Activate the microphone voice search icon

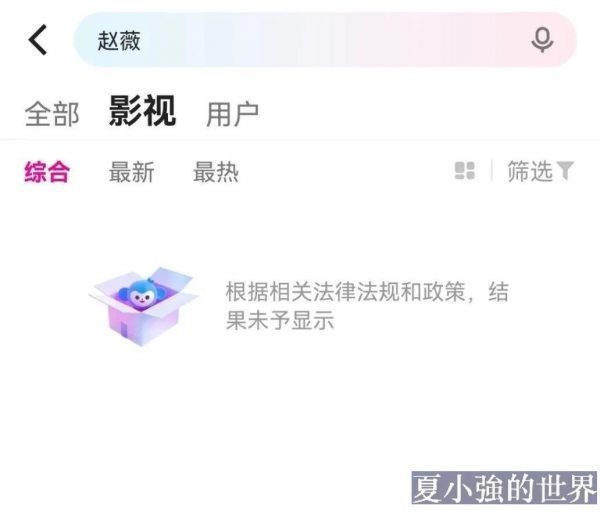542,40
